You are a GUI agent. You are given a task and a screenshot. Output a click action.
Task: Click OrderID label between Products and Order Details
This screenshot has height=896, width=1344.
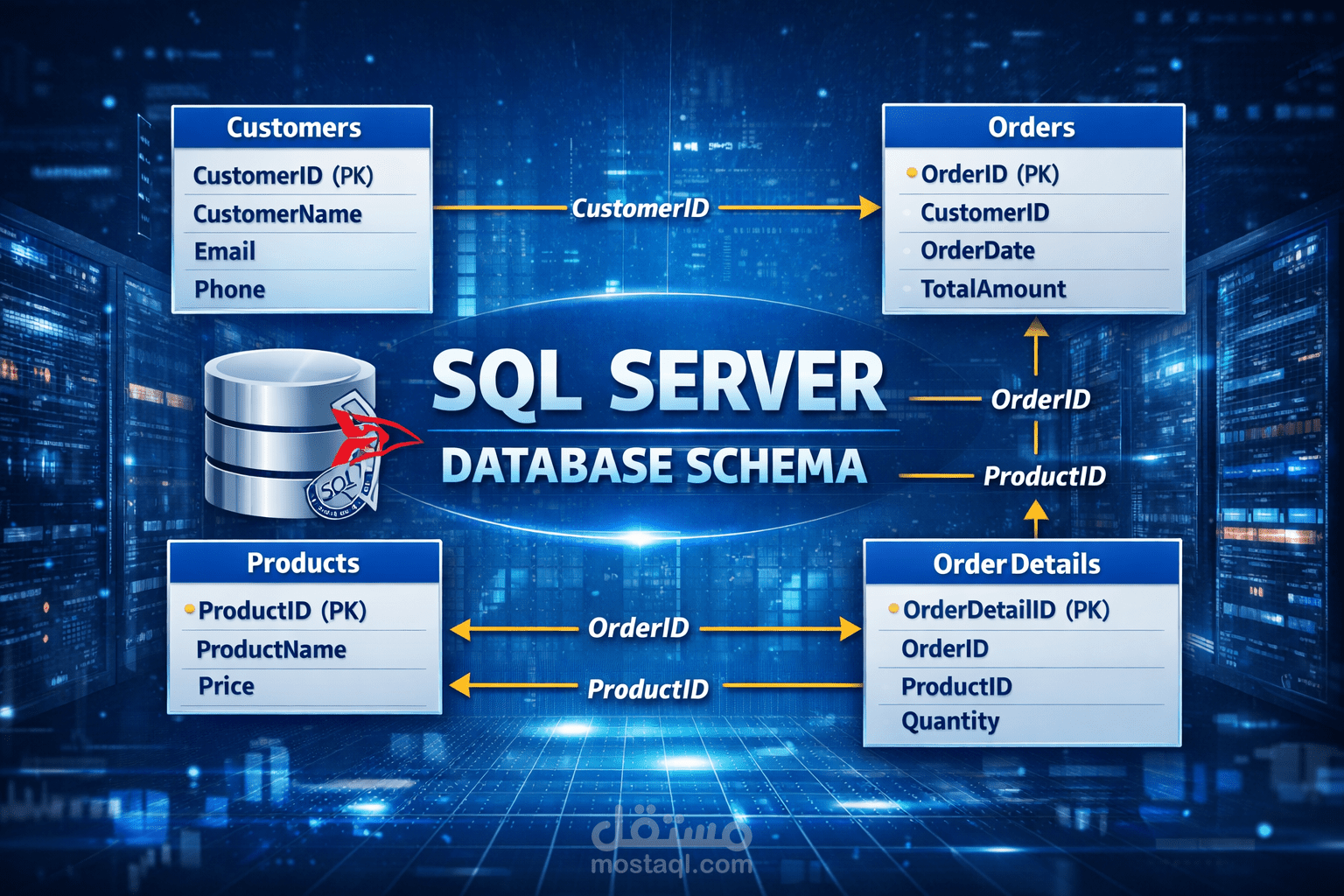pos(639,627)
